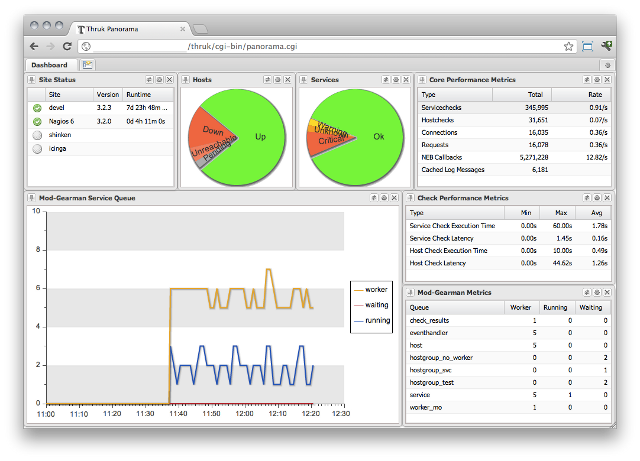The image size is (640, 461).
Task: Select the Dashboard tab
Action: (49, 65)
